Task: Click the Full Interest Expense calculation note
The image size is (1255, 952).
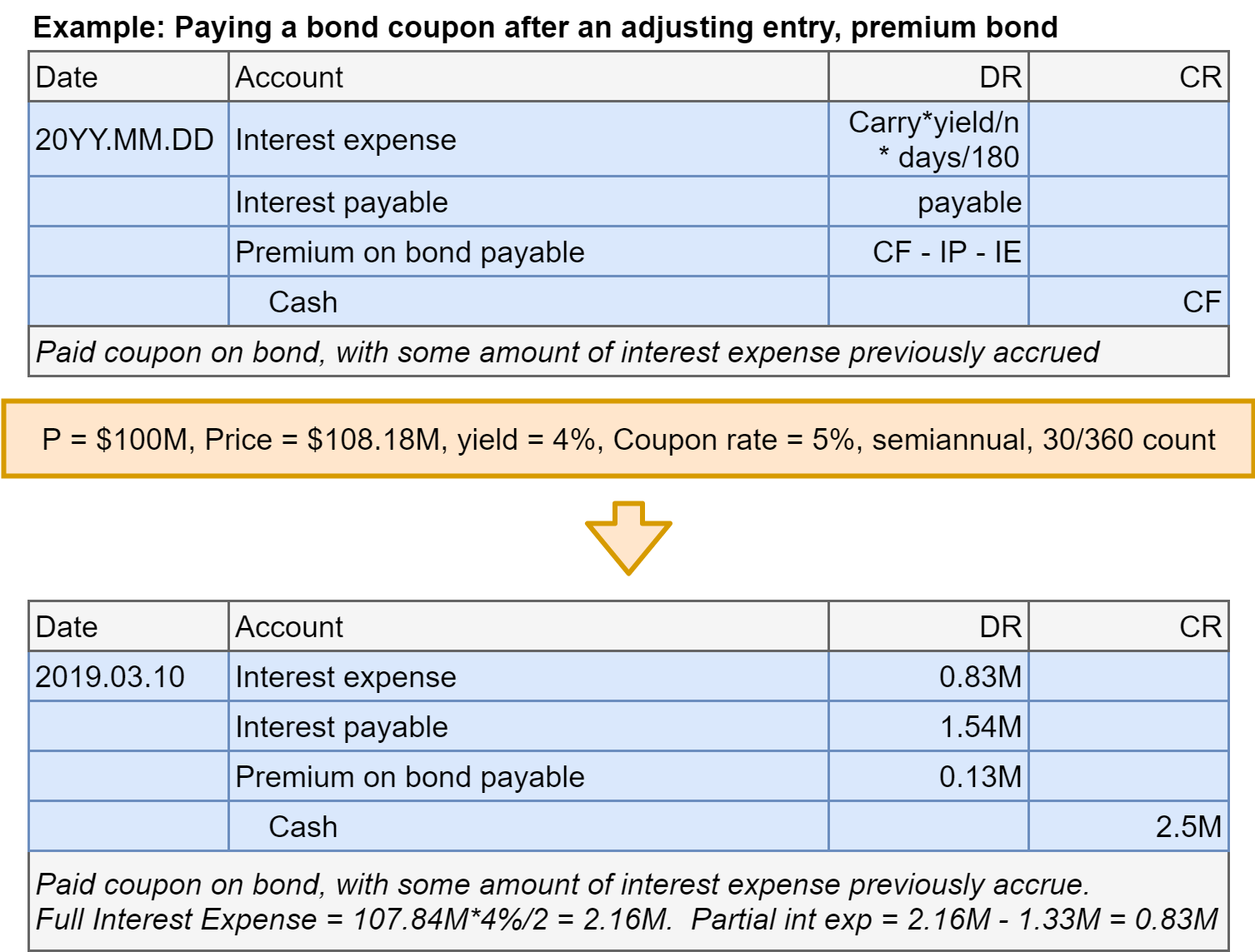Action: (x=627, y=920)
